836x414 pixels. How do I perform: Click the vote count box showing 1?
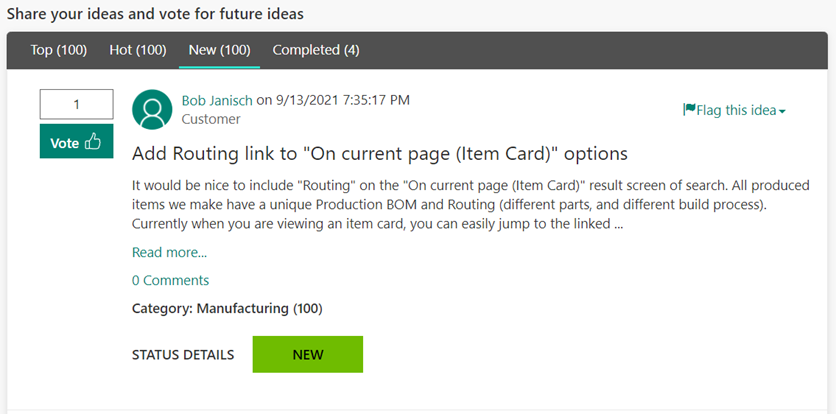(x=76, y=104)
